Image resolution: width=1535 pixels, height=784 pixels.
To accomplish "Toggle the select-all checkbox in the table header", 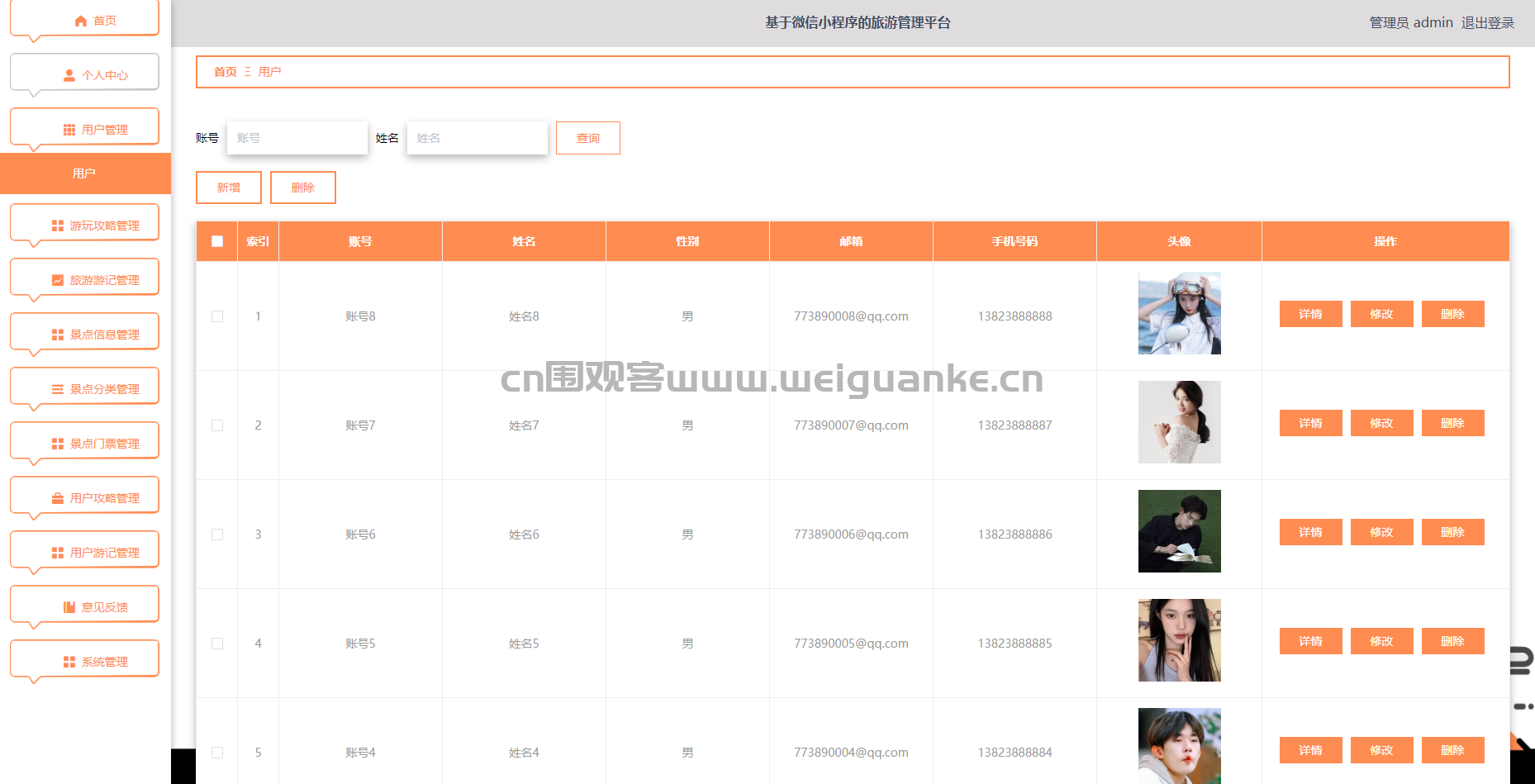I will (217, 241).
